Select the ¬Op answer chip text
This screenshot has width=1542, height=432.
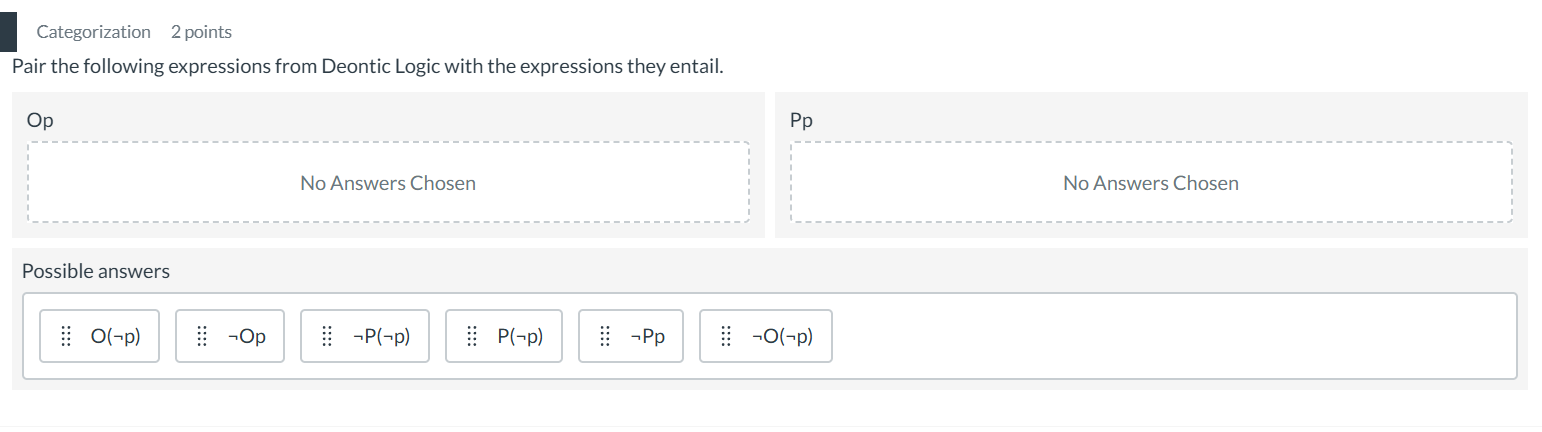(246, 336)
